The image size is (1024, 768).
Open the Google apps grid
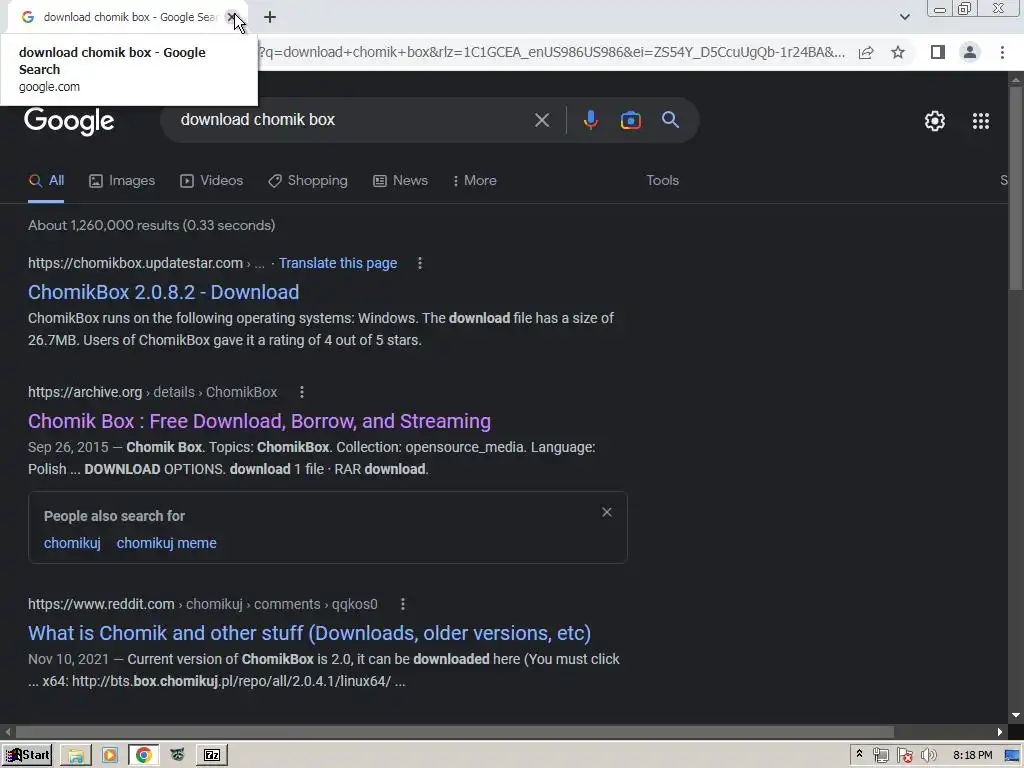tap(980, 121)
